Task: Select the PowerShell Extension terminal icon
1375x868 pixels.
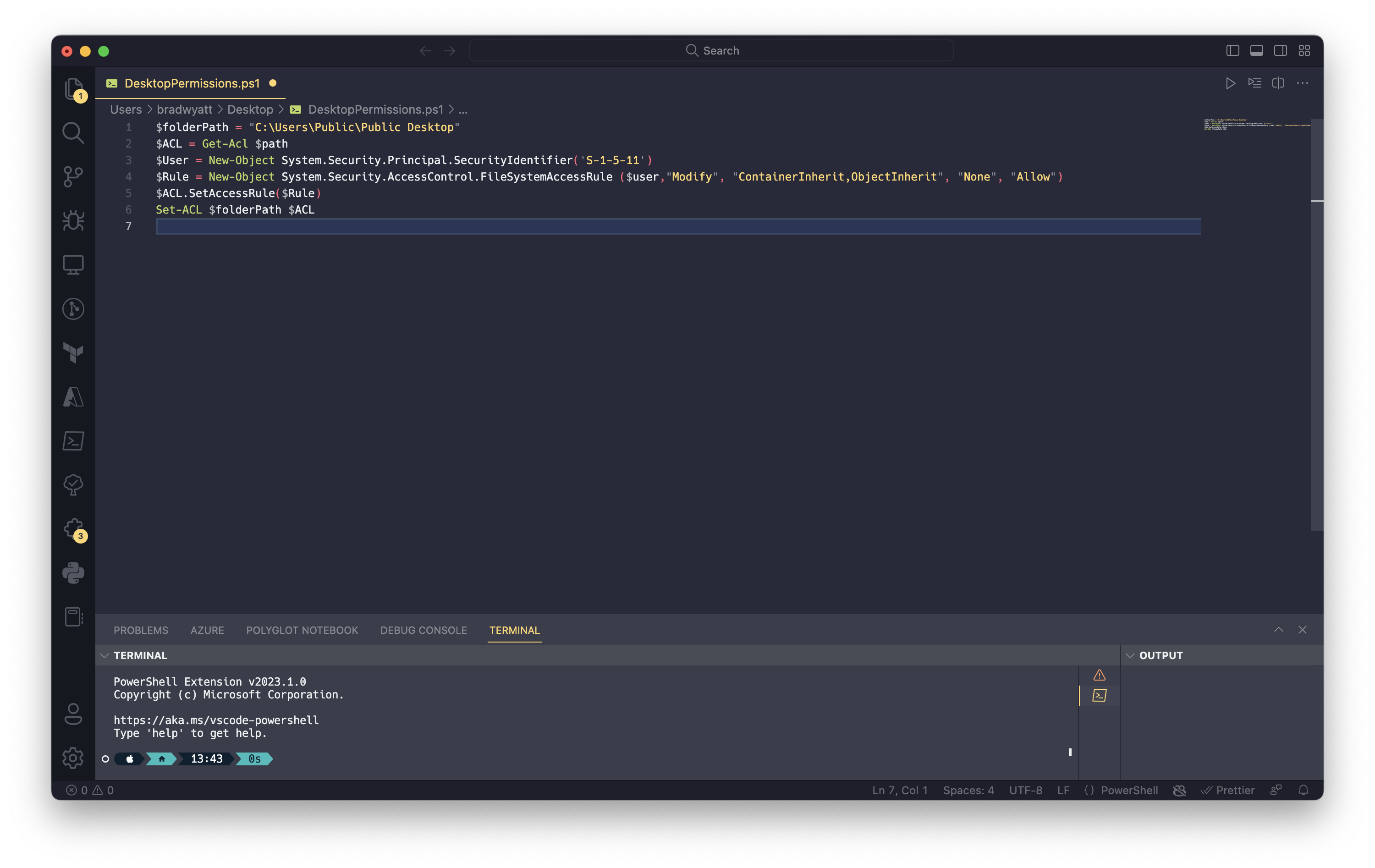Action: click(x=1099, y=695)
